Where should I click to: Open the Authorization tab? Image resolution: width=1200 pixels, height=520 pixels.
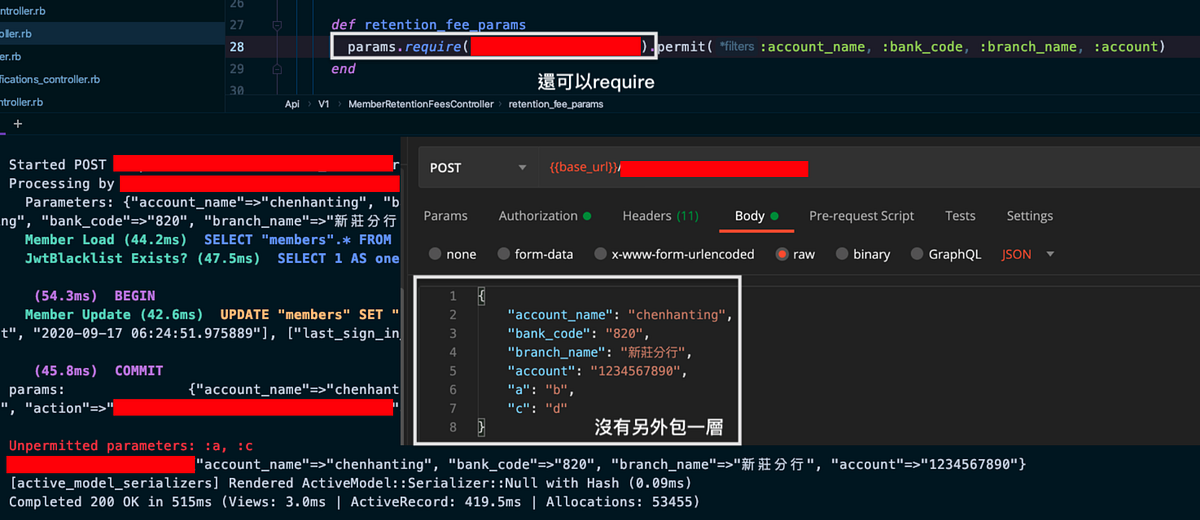tap(545, 216)
